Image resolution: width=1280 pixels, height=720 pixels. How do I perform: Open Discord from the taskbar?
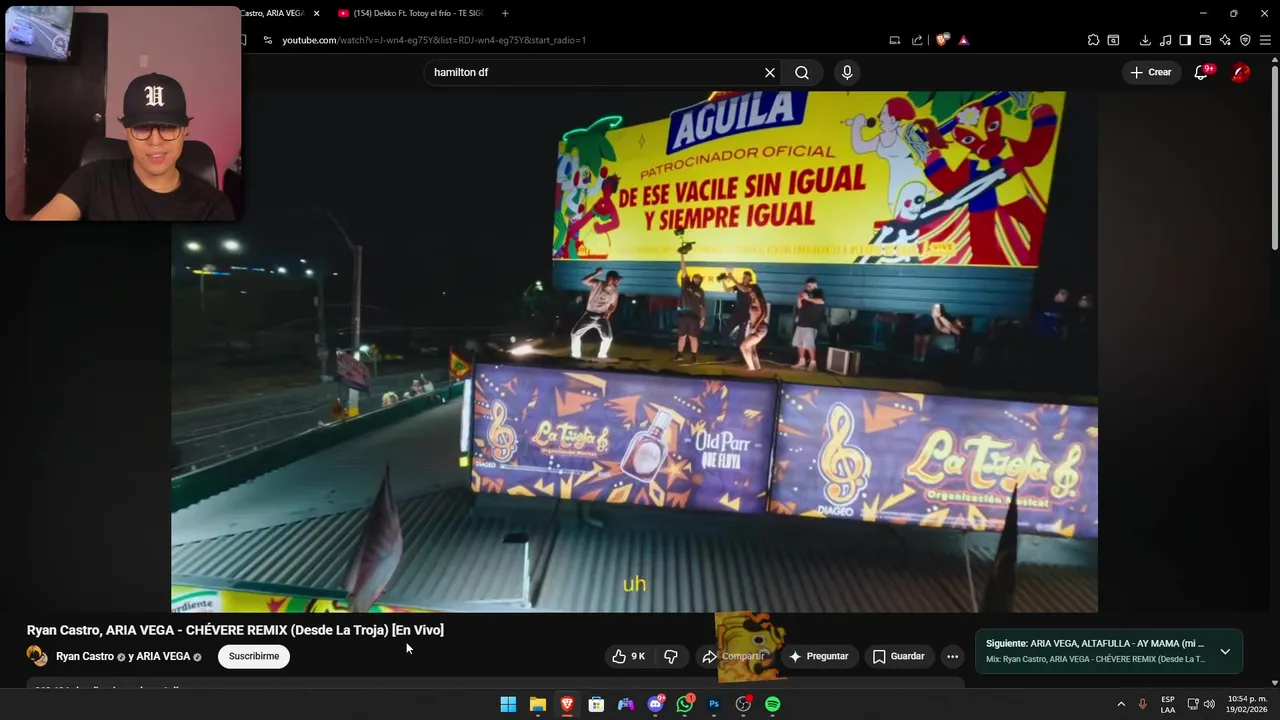tap(655, 704)
